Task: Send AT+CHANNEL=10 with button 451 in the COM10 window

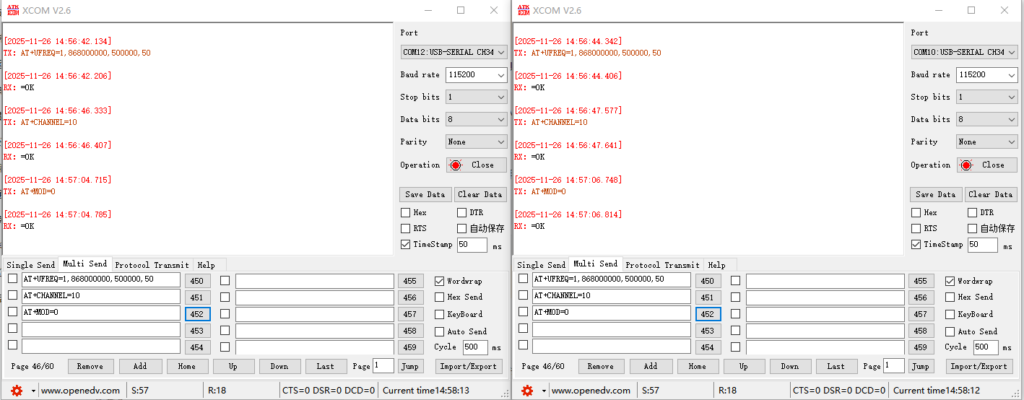Action: 707,297
